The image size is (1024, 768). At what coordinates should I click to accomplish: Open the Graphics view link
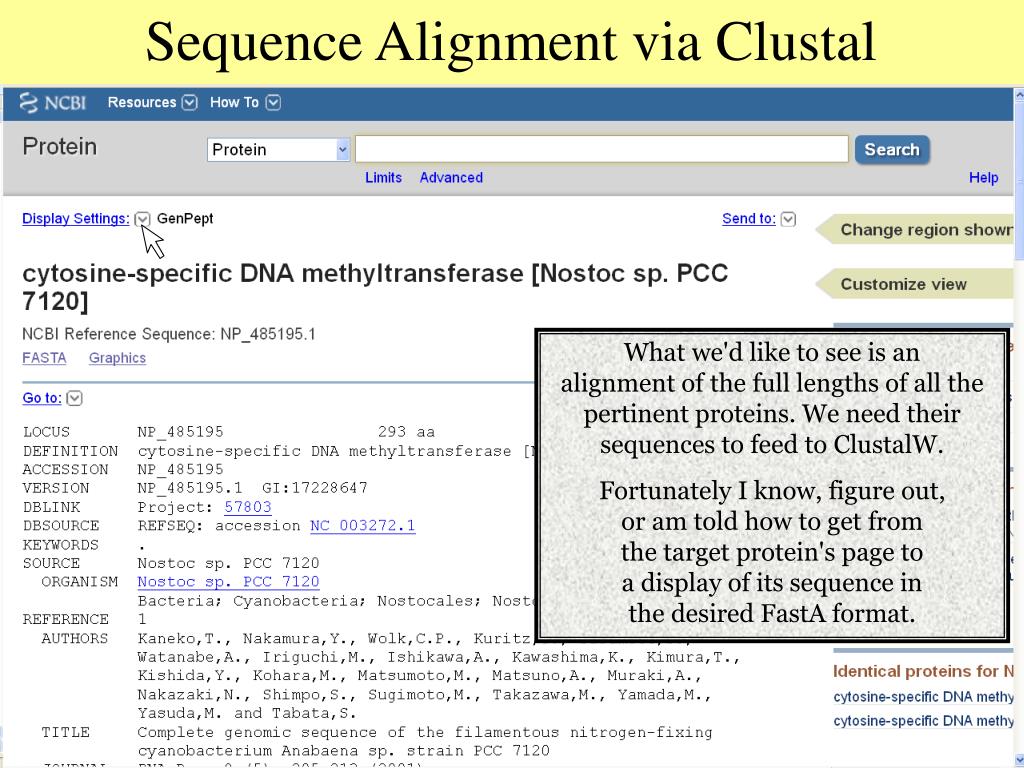coord(118,358)
